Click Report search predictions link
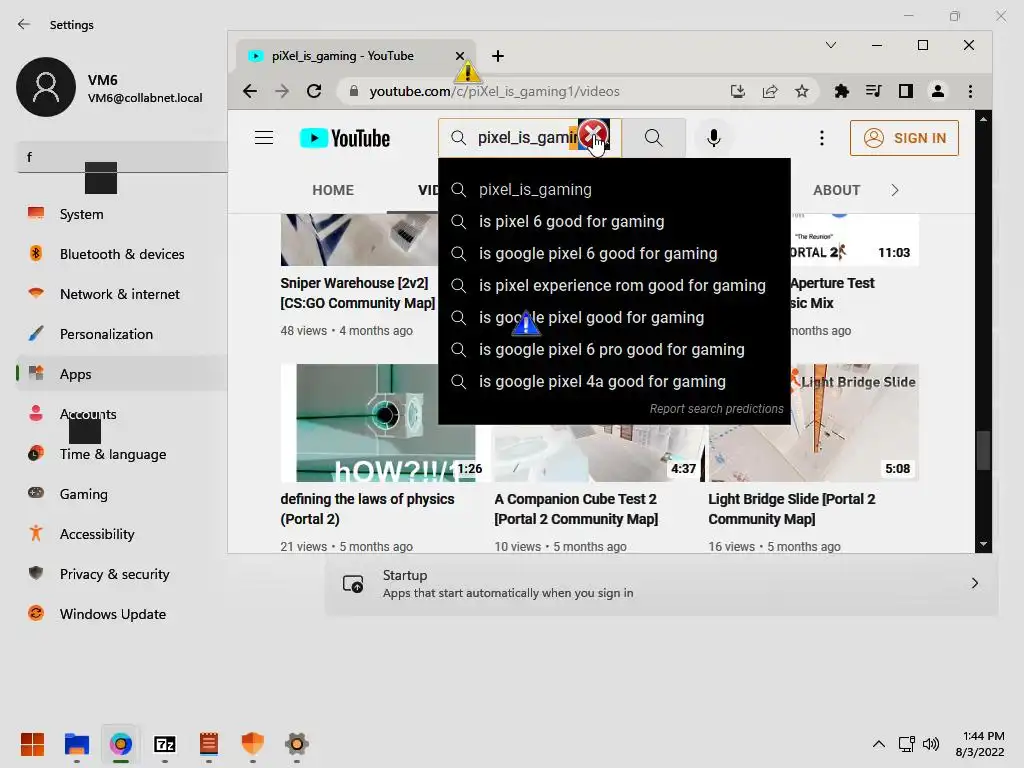This screenshot has height=768, width=1024. tap(716, 409)
